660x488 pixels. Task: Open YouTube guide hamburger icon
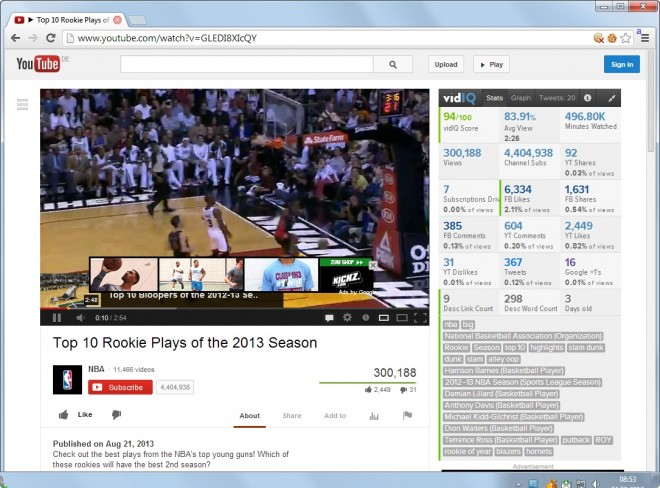(22, 104)
